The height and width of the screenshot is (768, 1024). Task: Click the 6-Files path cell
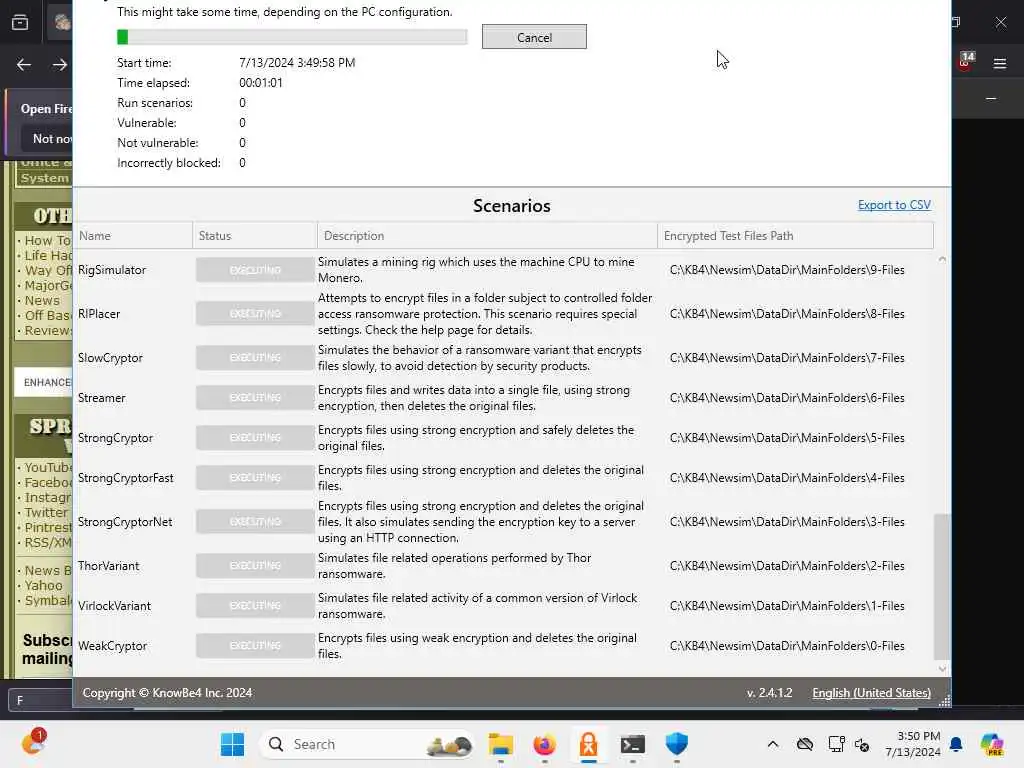787,398
